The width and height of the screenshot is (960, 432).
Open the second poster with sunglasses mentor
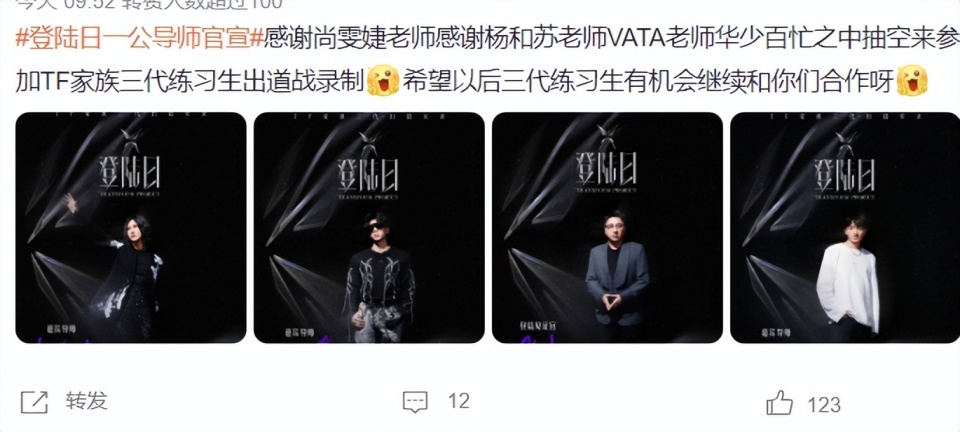tap(369, 227)
